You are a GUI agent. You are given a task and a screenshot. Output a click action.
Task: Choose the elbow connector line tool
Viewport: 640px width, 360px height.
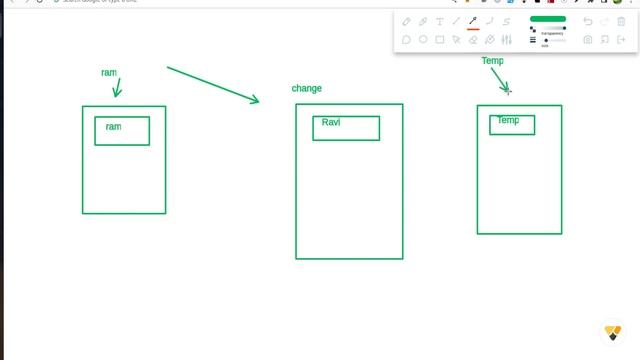point(489,21)
